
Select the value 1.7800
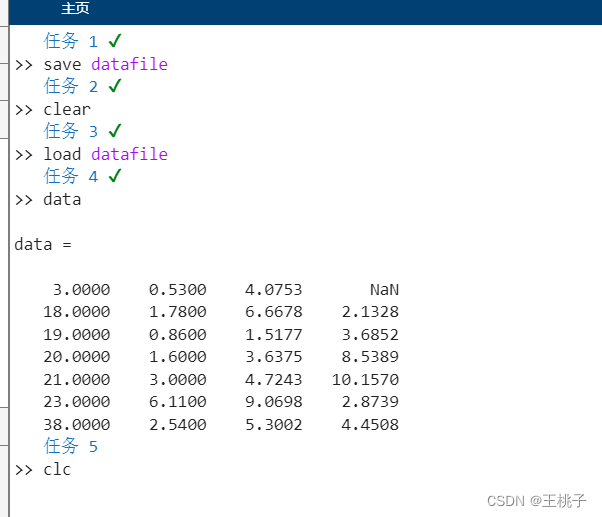pyautogui.click(x=178, y=312)
